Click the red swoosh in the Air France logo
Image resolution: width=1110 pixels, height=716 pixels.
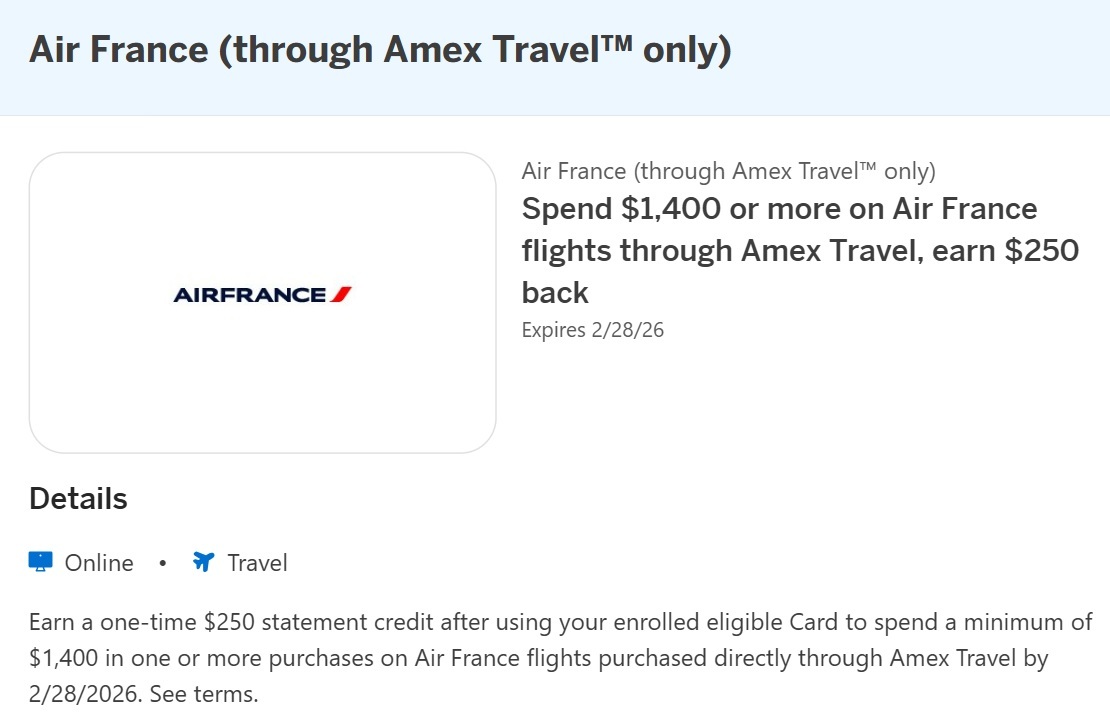tap(341, 294)
